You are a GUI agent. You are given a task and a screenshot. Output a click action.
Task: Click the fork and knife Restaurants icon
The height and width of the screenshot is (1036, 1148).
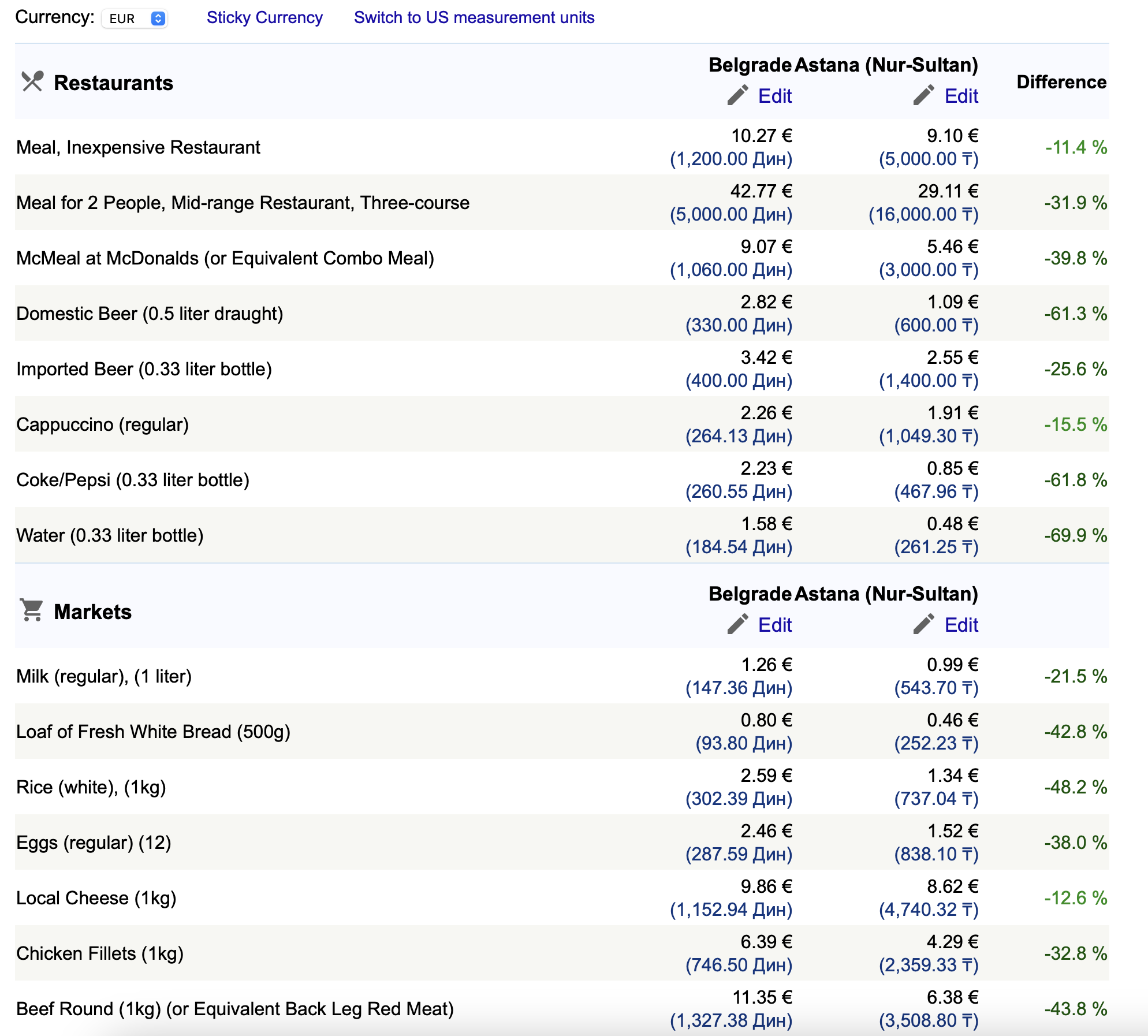point(32,81)
